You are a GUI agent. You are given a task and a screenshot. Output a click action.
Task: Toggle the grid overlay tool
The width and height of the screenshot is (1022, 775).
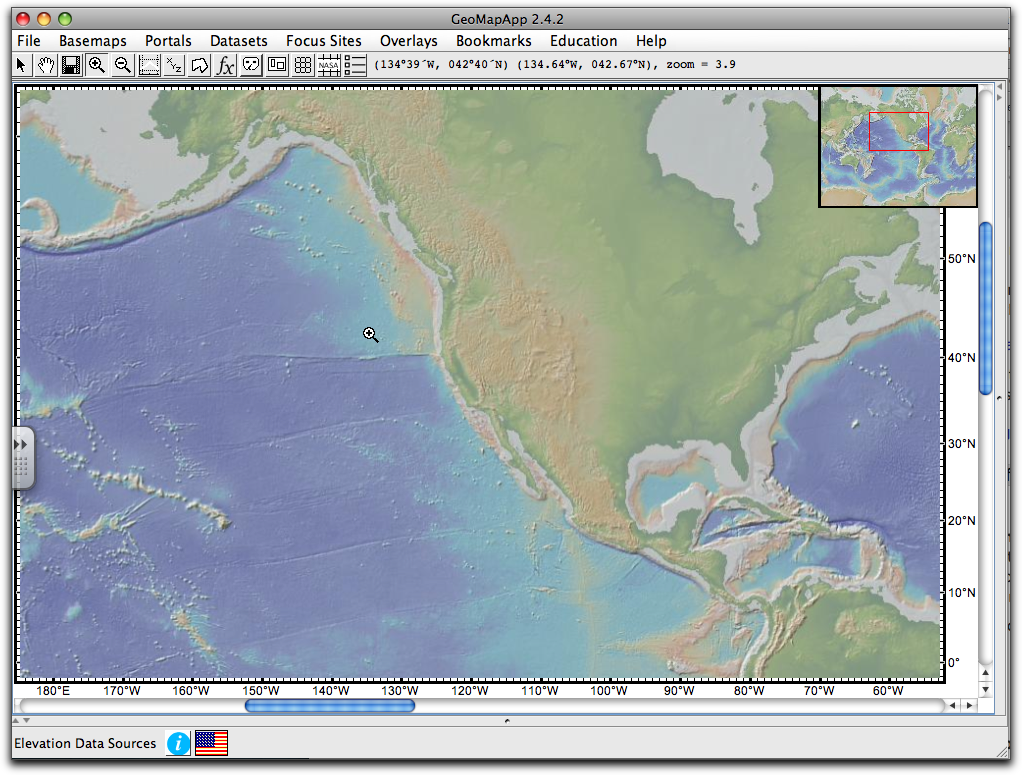pos(303,65)
